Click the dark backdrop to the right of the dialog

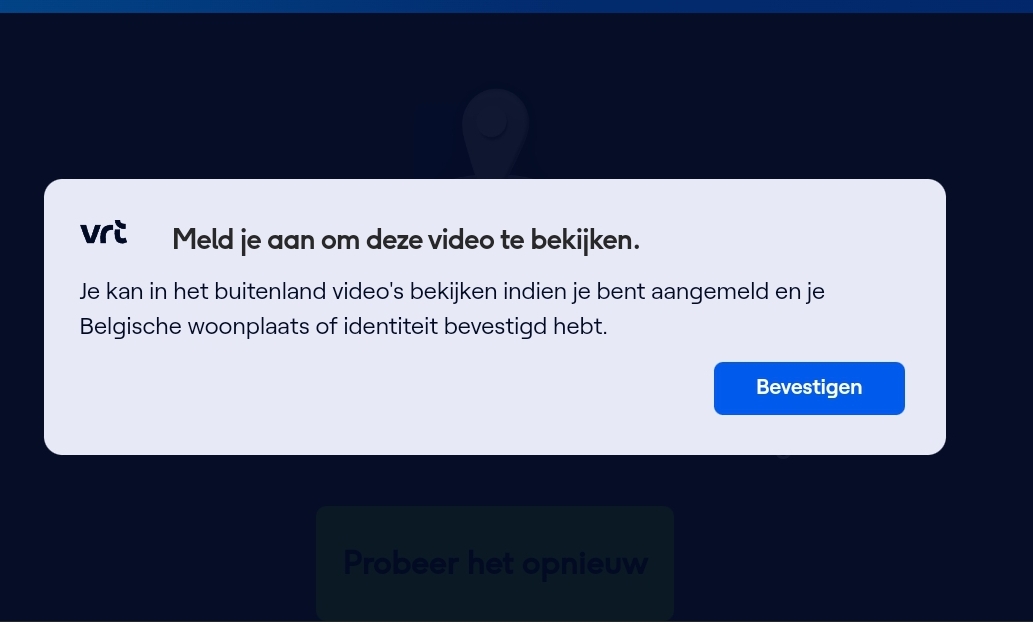pyautogui.click(x=990, y=316)
